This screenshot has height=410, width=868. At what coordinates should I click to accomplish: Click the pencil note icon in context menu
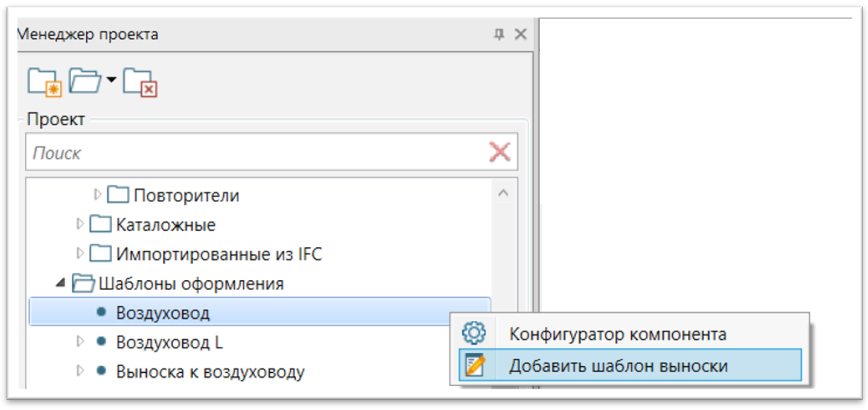(x=476, y=365)
